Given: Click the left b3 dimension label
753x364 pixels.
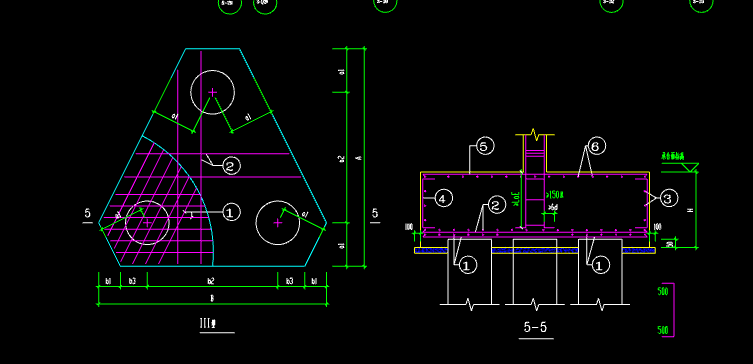Looking at the screenshot, I should pos(133,281).
